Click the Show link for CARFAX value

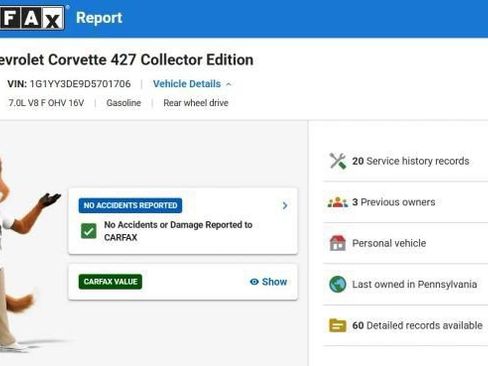click(274, 282)
